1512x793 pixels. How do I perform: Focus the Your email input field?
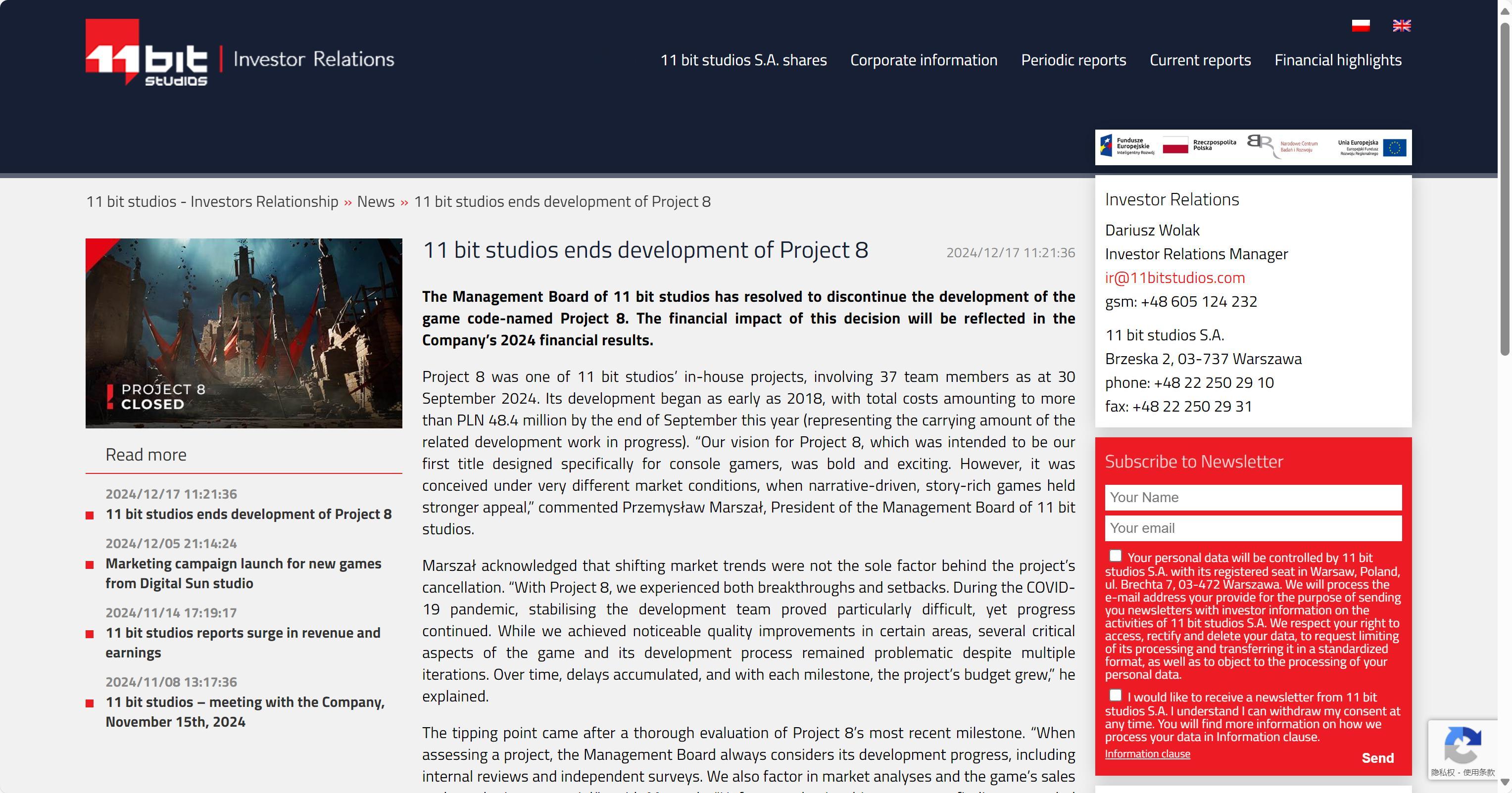[x=1253, y=528]
